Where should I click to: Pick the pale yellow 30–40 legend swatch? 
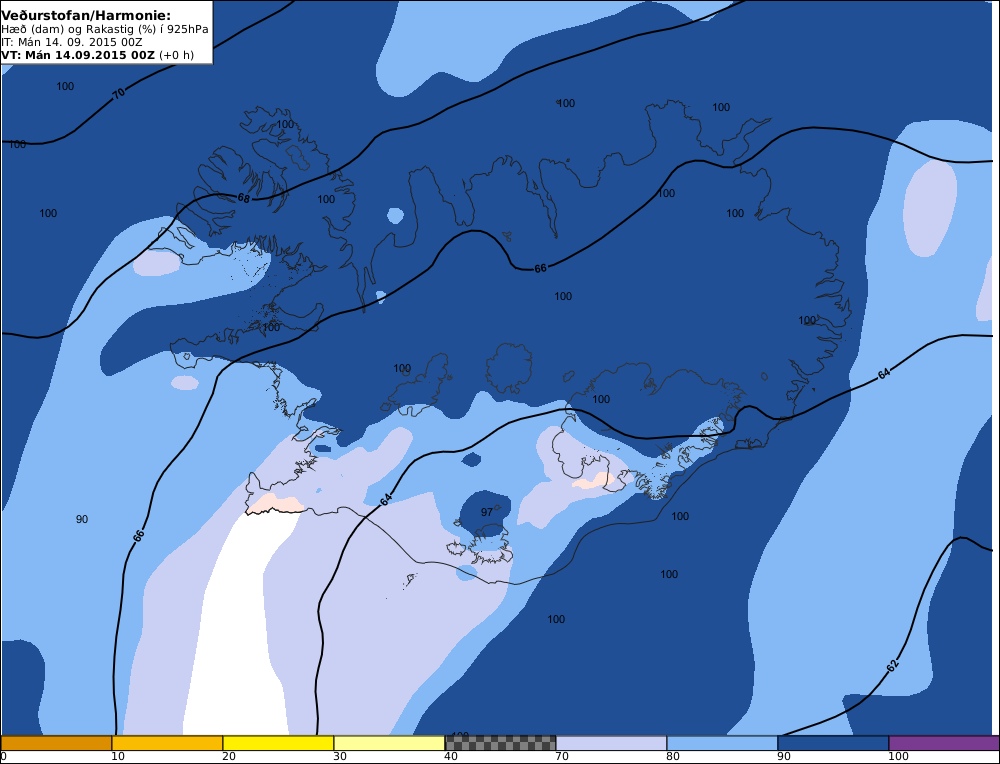click(389, 743)
